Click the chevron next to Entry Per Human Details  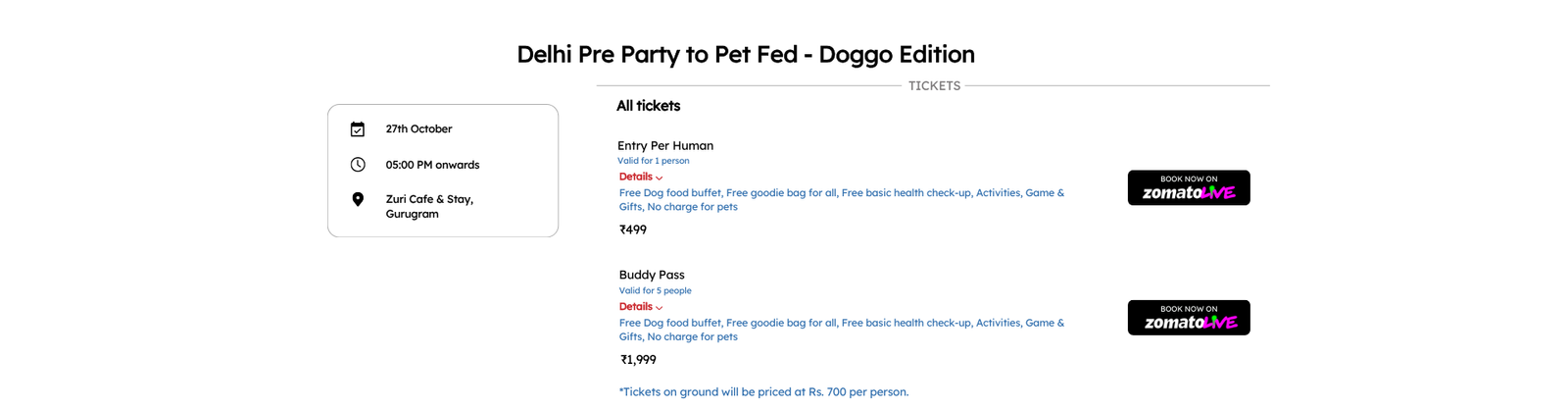pos(660,179)
